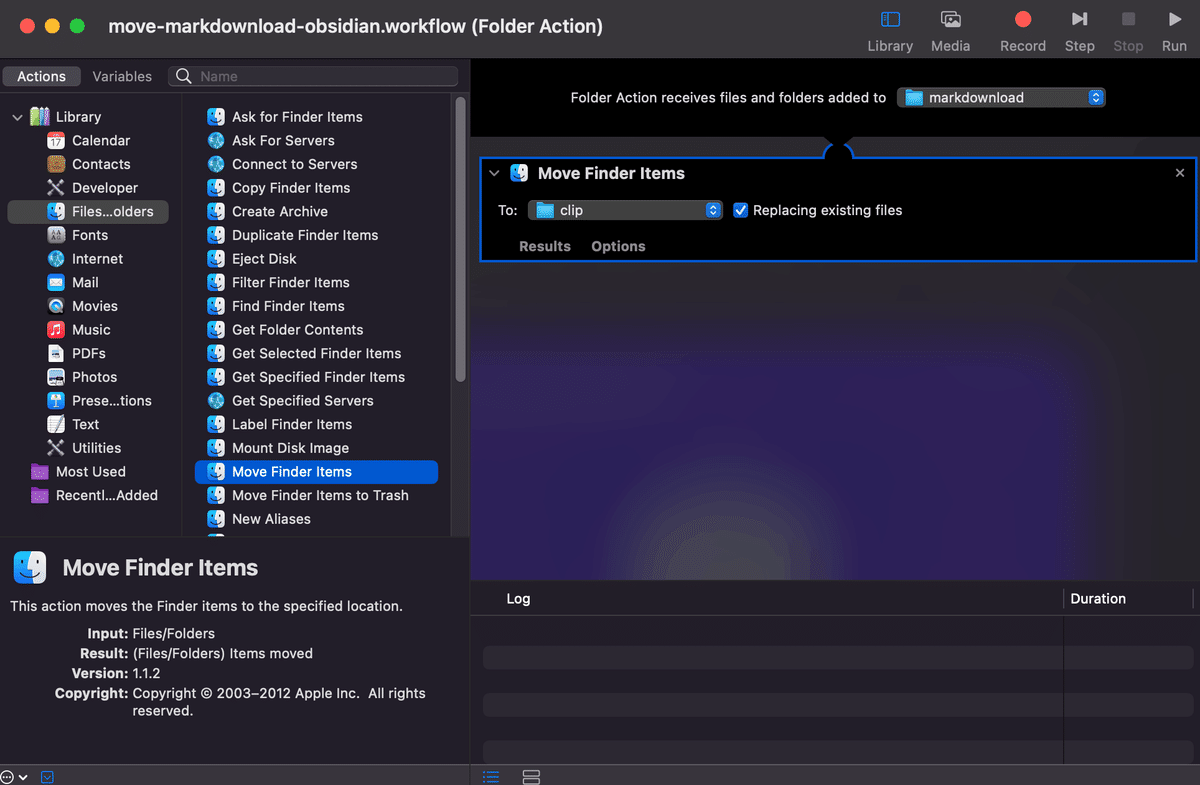Click the Duration column header
Image resolution: width=1200 pixels, height=785 pixels.
[x=1098, y=599]
